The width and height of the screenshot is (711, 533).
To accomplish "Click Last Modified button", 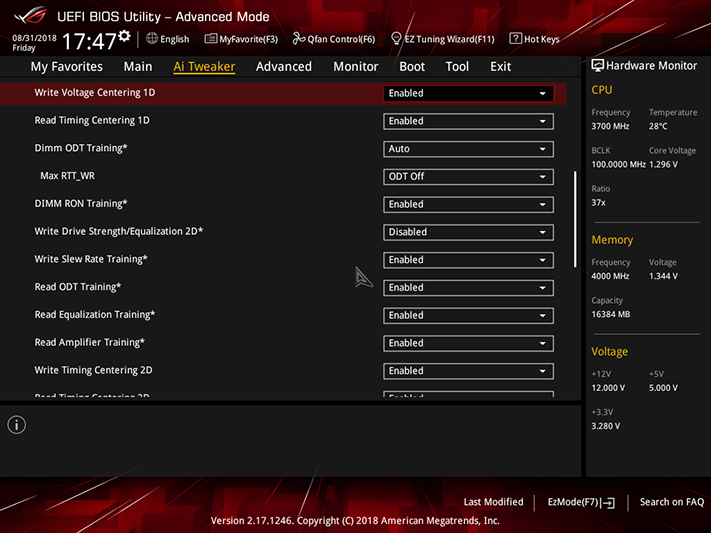I will pyautogui.click(x=493, y=502).
